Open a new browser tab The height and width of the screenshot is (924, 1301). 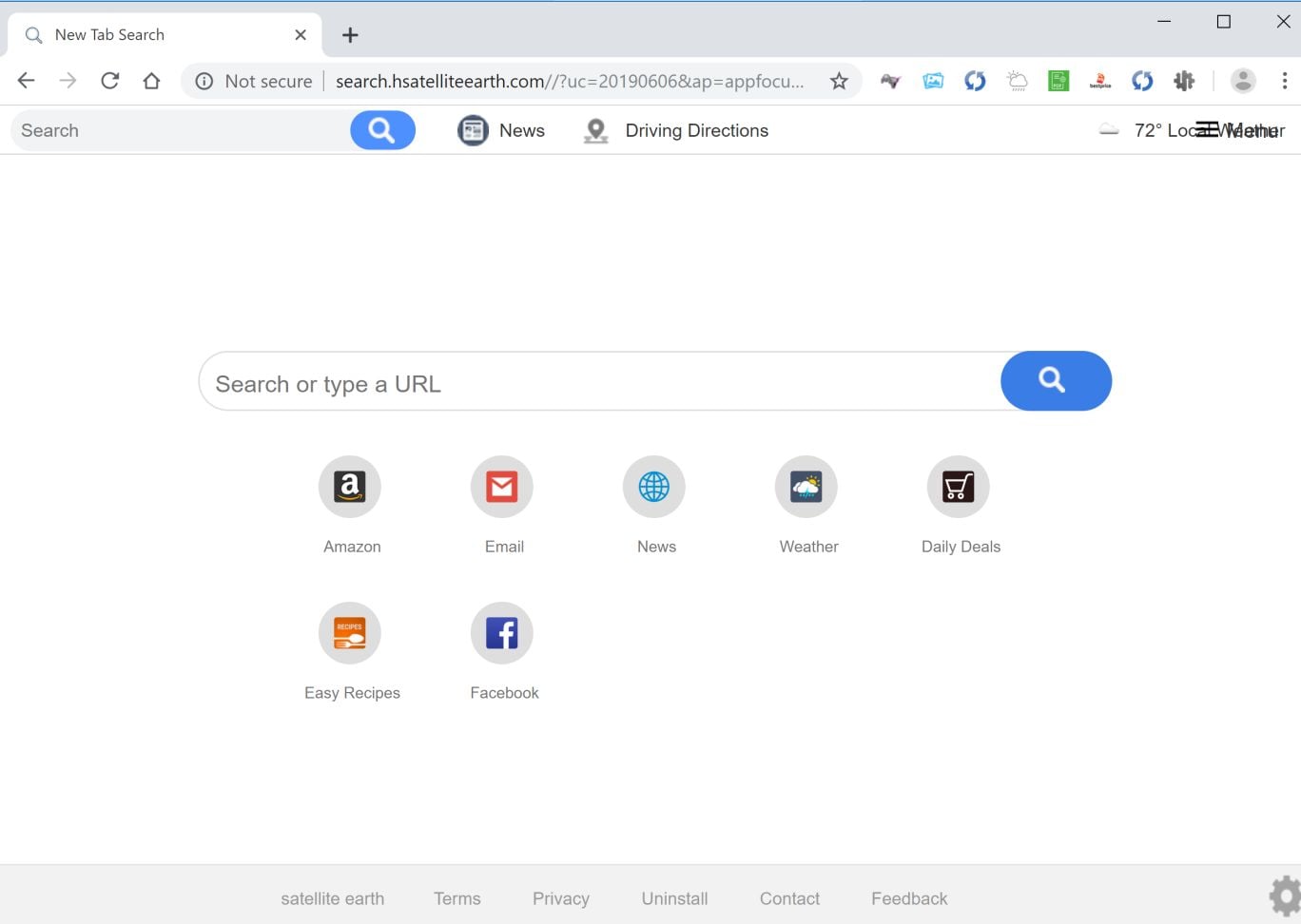click(x=350, y=35)
